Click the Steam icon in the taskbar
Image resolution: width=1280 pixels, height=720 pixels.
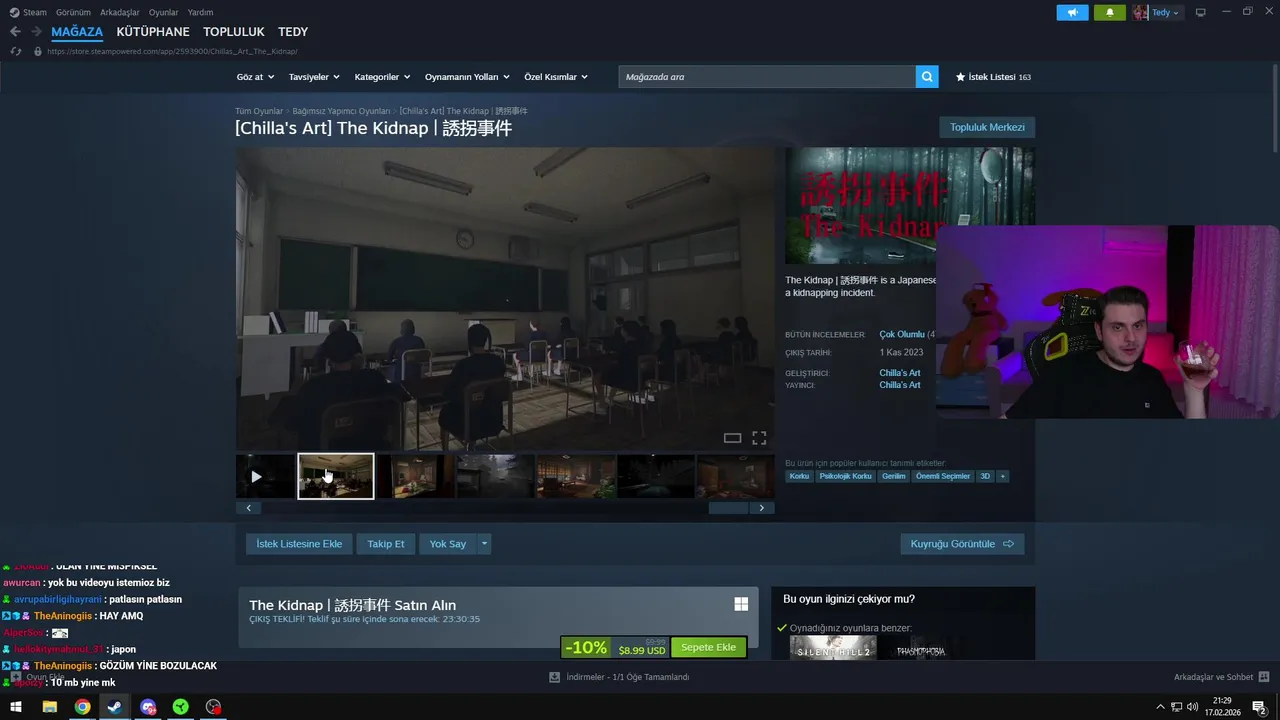(x=115, y=707)
